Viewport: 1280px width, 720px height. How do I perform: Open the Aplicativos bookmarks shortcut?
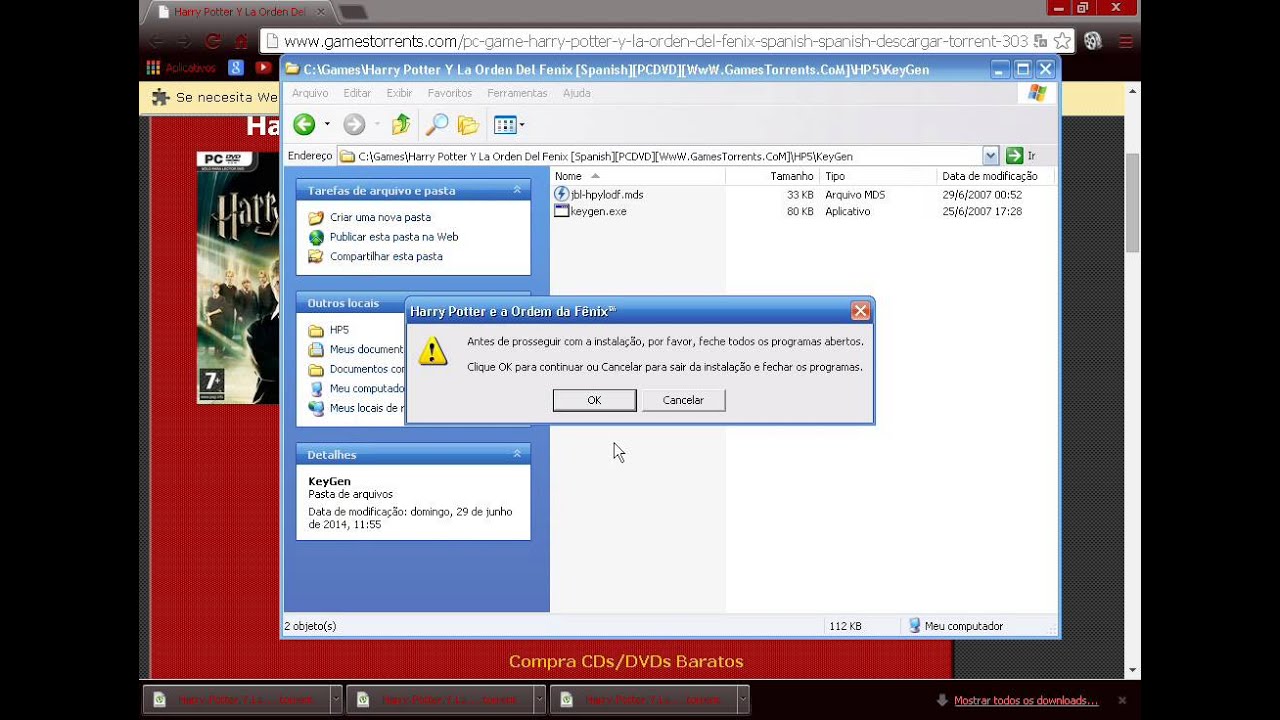(x=181, y=68)
